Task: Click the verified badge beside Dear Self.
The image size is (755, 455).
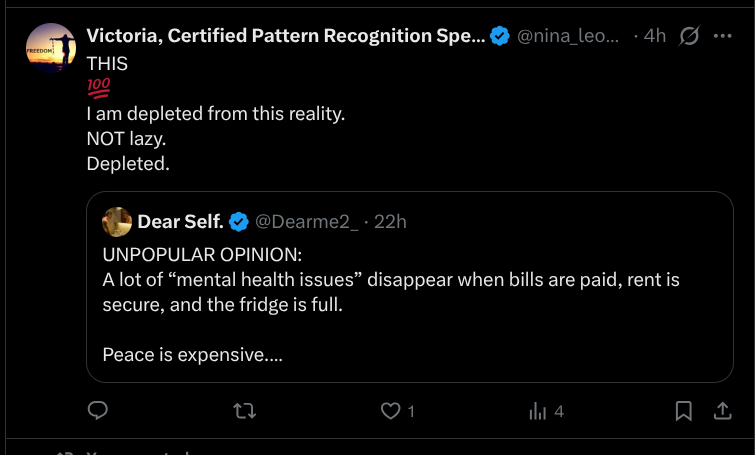Action: click(239, 221)
